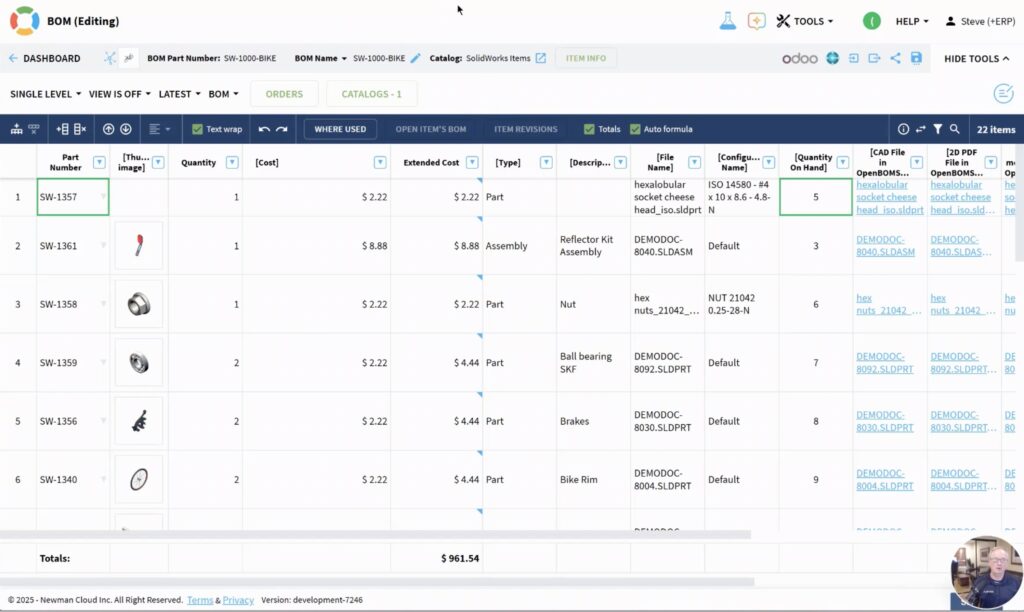The width and height of the screenshot is (1024, 612).
Task: Select the Brakes description cell
Action: tap(593, 421)
